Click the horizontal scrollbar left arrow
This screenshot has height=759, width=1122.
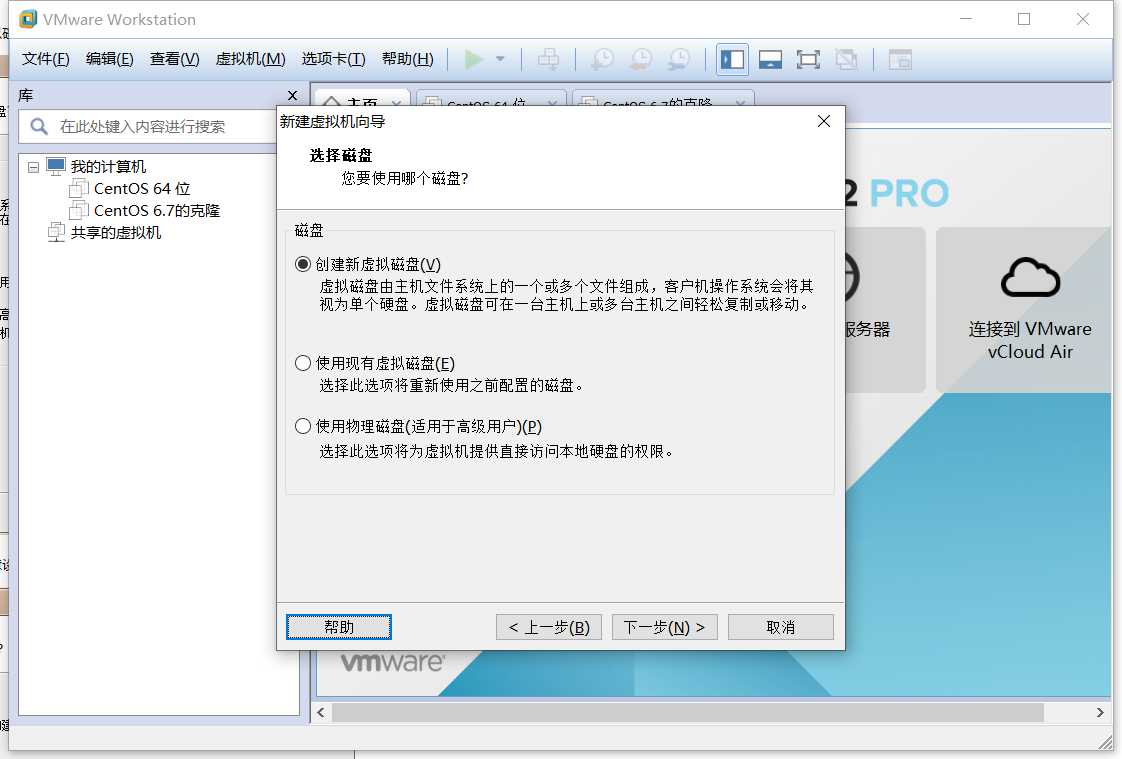click(321, 713)
